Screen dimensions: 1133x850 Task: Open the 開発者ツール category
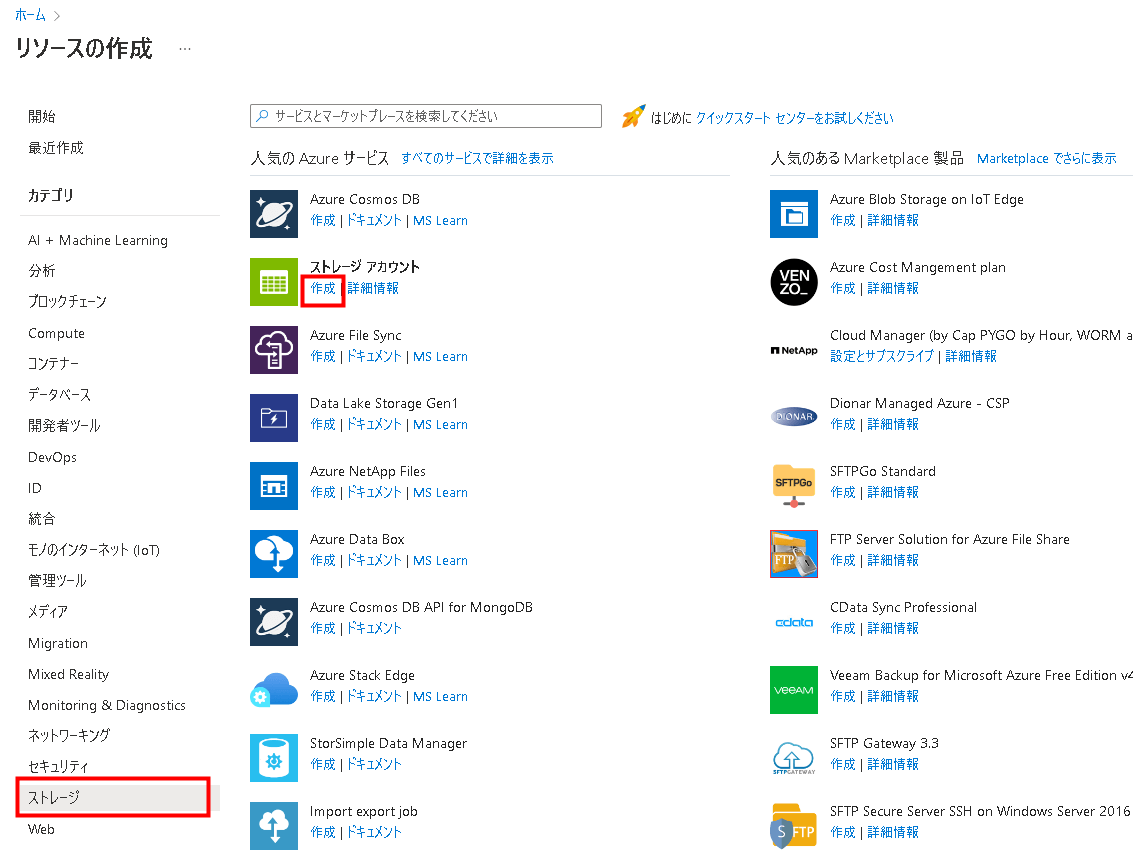(x=64, y=426)
